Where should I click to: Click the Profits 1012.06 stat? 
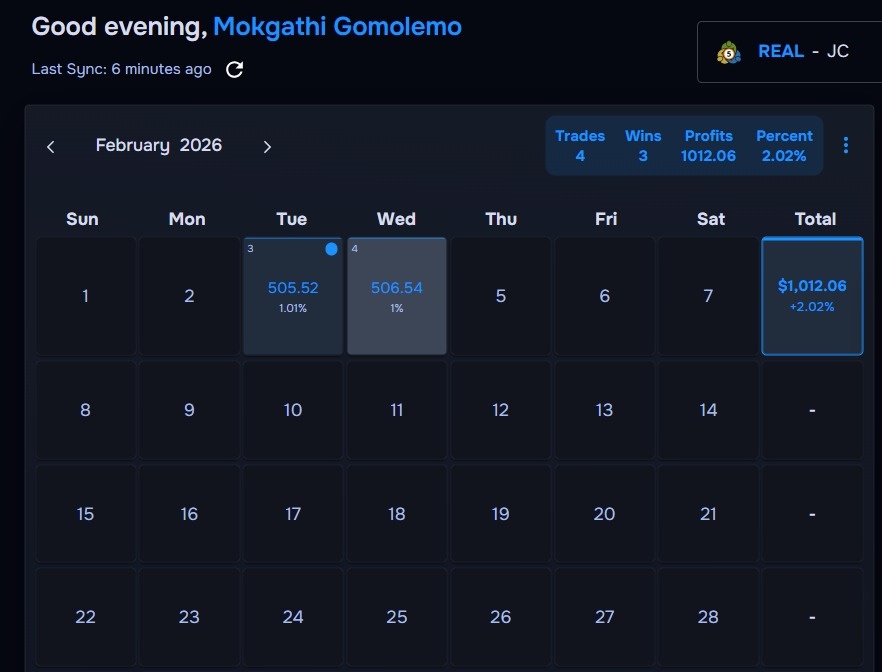click(708, 146)
